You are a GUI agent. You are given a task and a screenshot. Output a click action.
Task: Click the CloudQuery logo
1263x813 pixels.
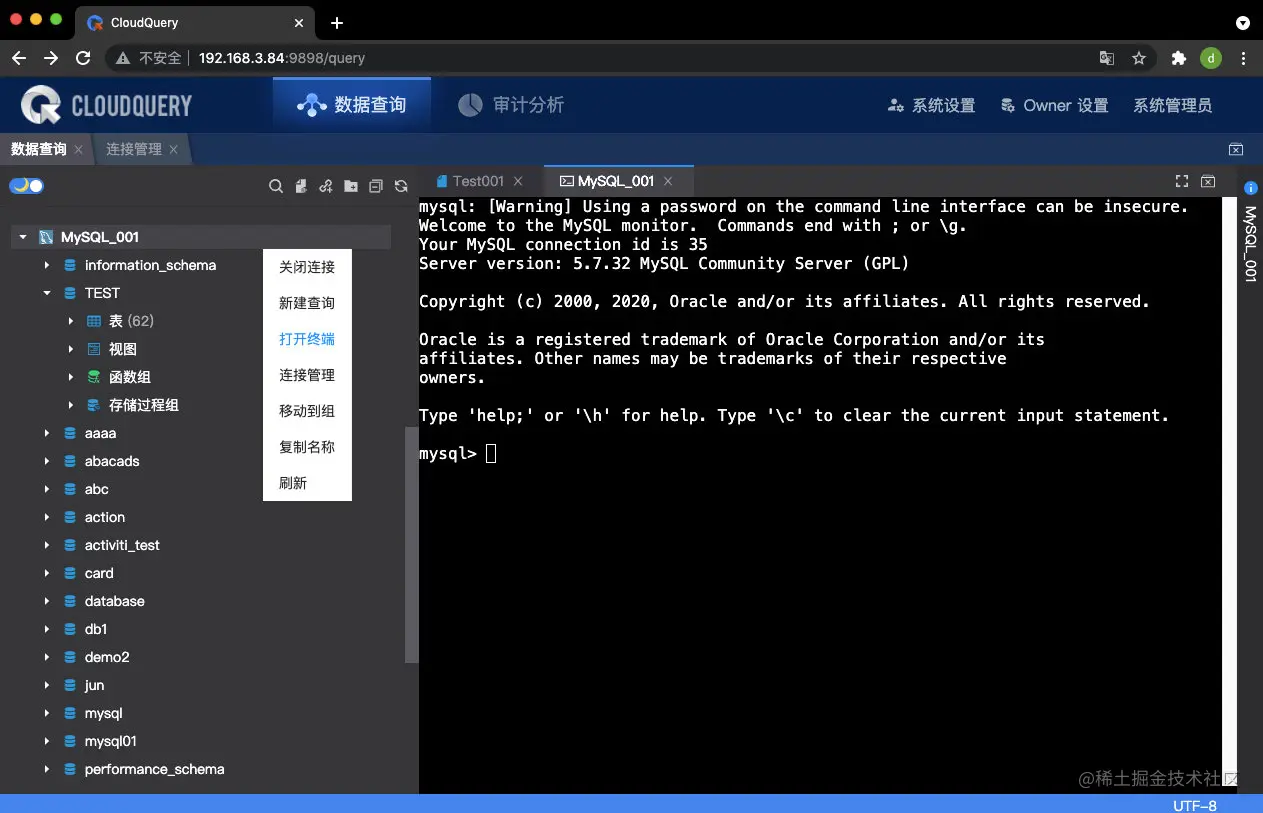click(x=107, y=105)
